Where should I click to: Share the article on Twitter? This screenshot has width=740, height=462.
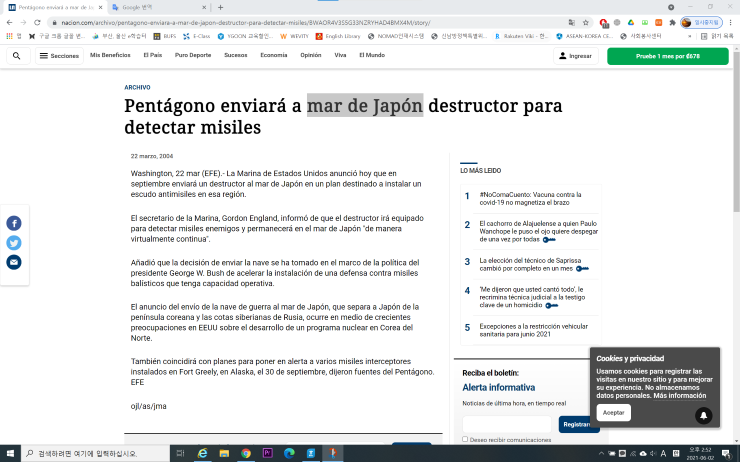tap(14, 243)
